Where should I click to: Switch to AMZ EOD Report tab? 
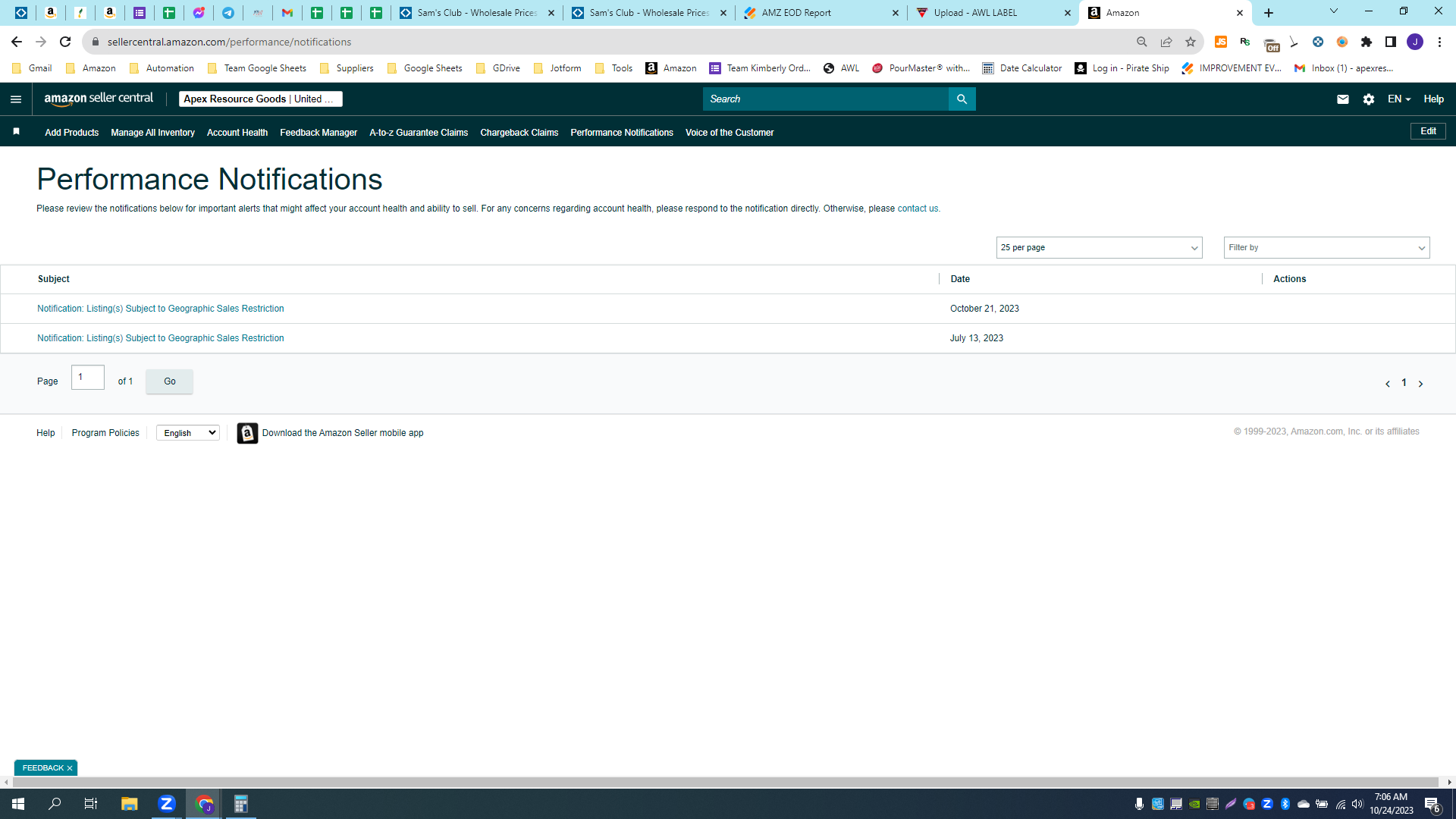821,13
